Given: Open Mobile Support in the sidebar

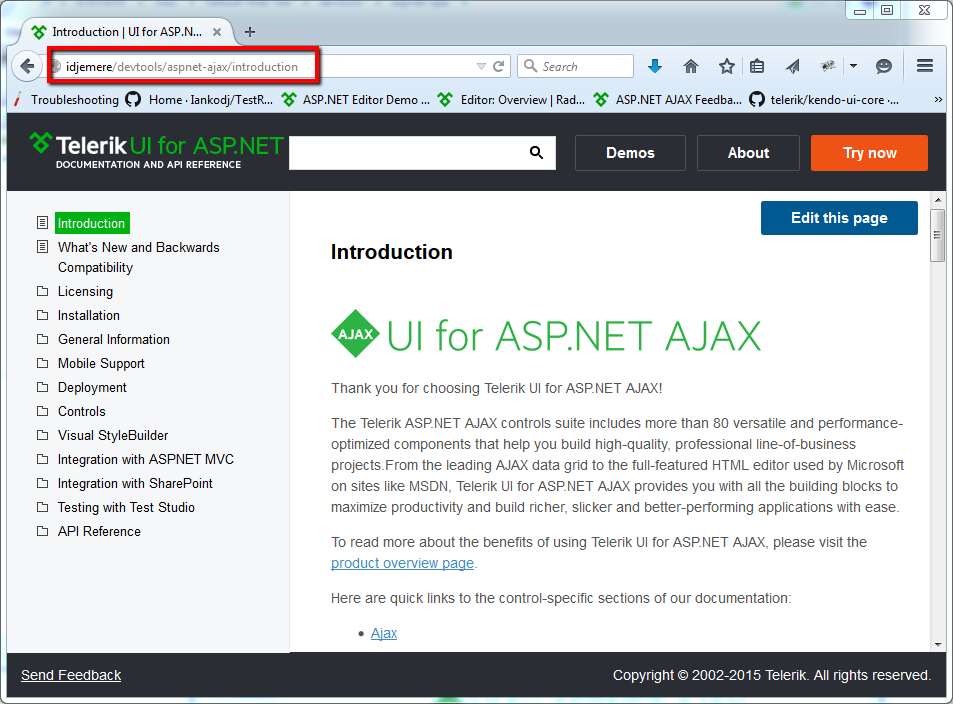Looking at the screenshot, I should pyautogui.click(x=101, y=363).
